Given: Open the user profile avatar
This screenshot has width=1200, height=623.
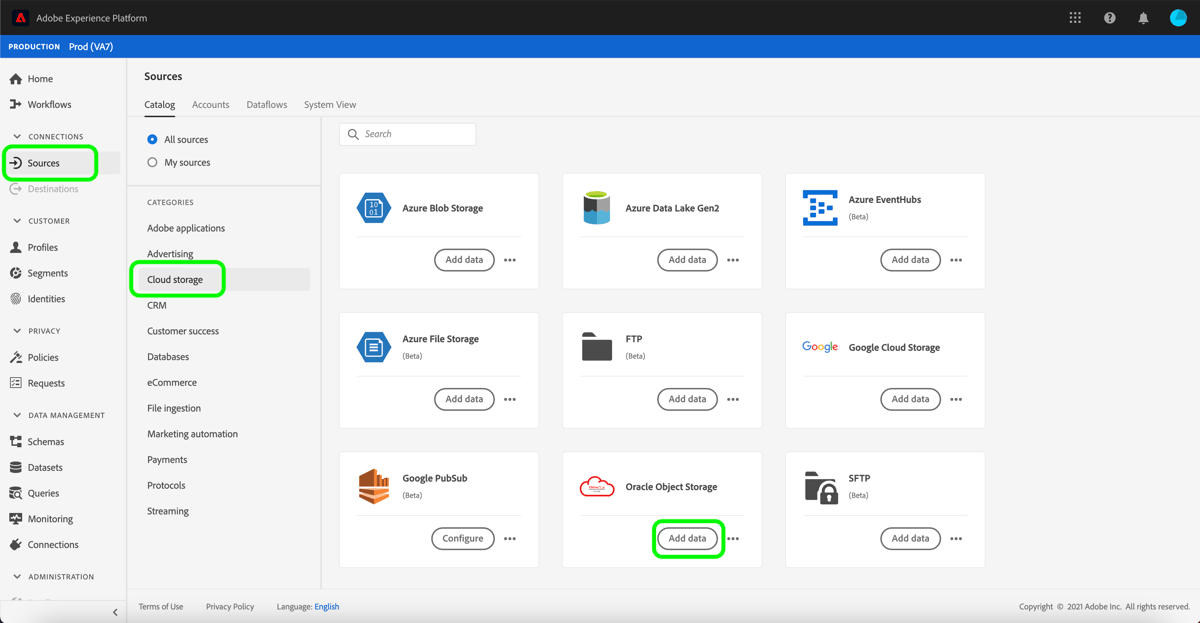Looking at the screenshot, I should click(1178, 18).
